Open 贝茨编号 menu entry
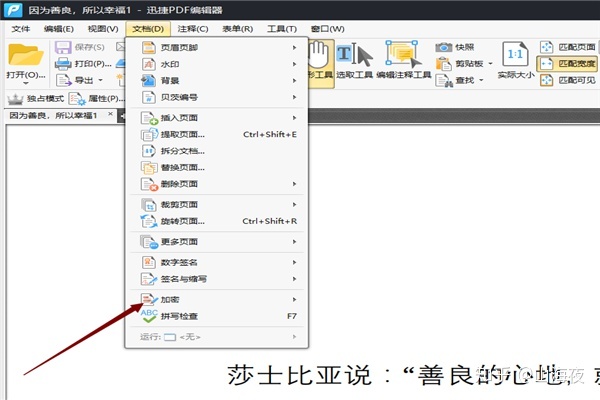This screenshot has width=600, height=400. click(x=217, y=97)
